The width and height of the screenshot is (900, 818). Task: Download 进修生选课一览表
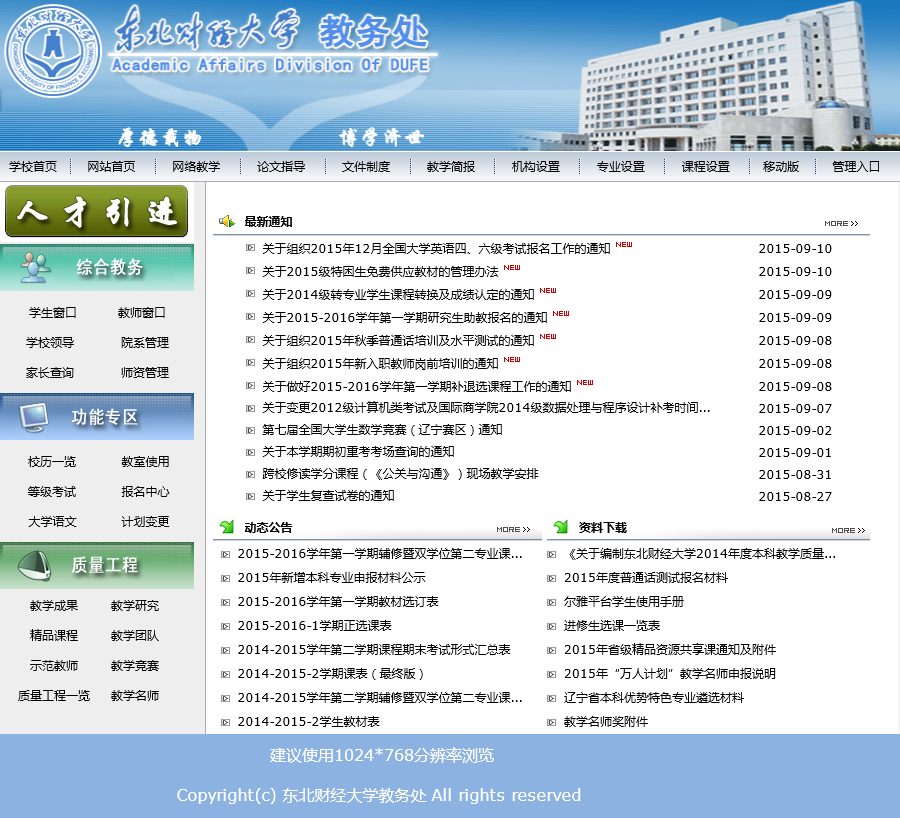[x=612, y=626]
